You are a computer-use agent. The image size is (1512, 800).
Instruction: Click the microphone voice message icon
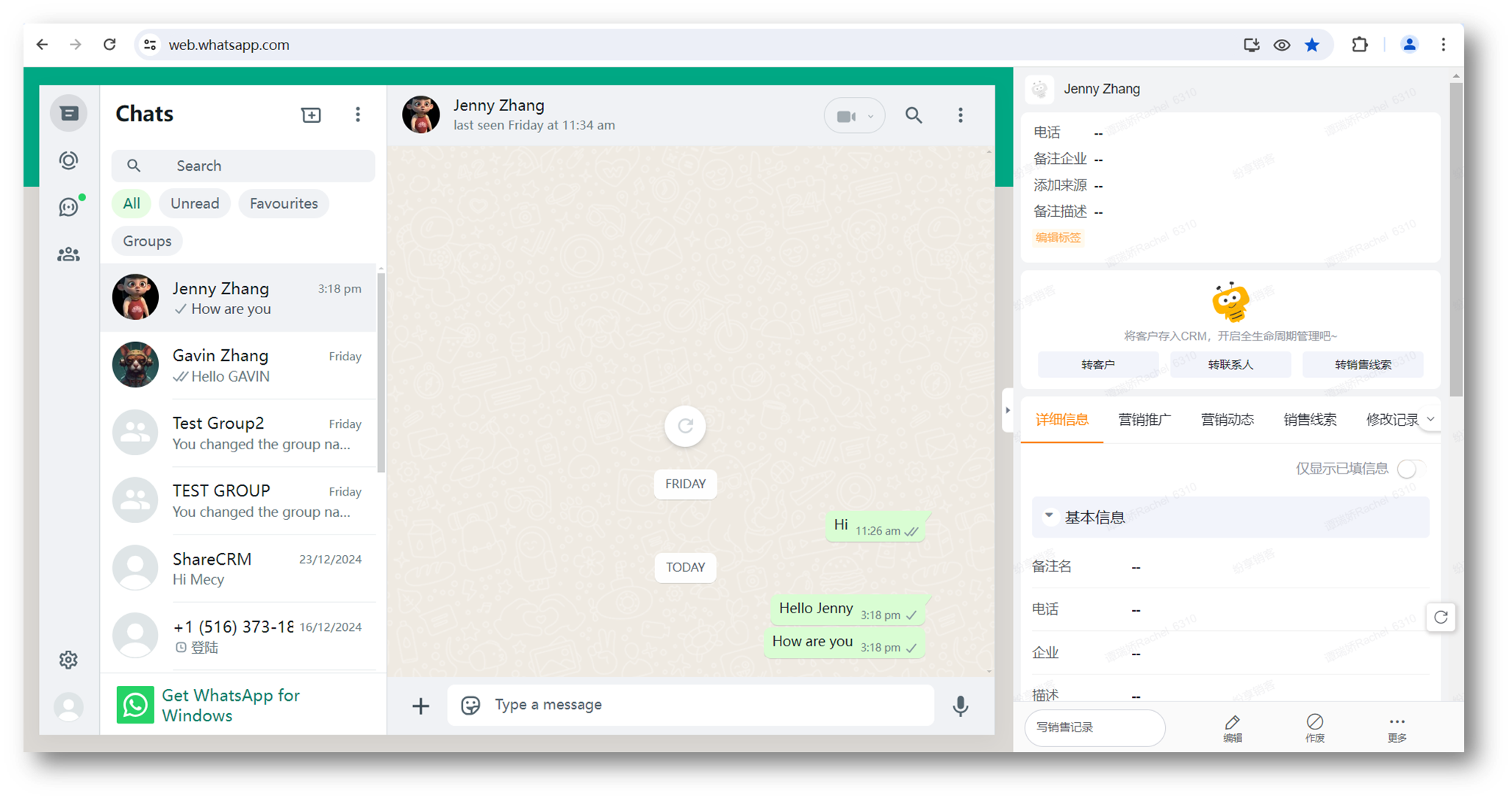960,706
